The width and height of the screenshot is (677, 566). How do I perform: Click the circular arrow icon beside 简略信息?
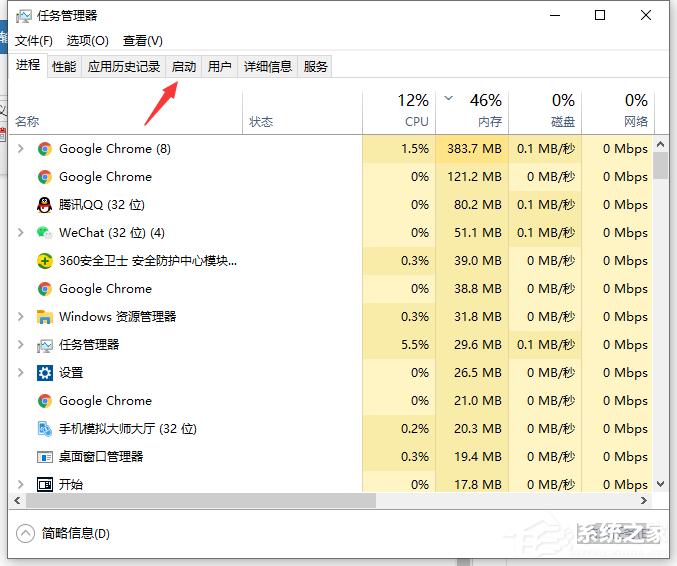coord(25,534)
